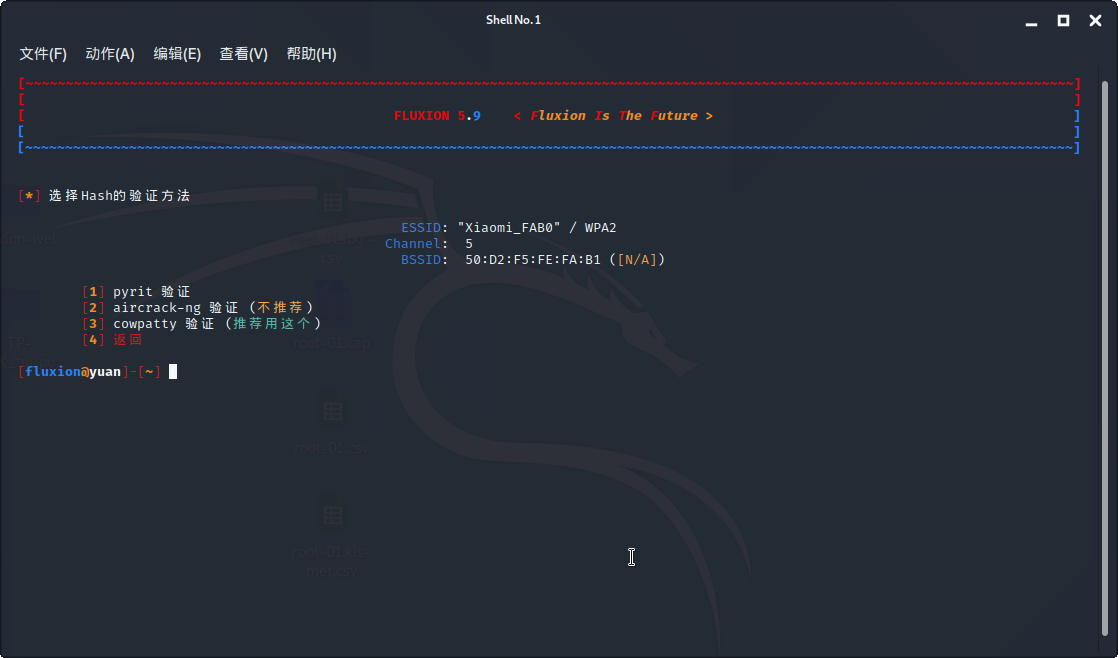This screenshot has width=1118, height=658.
Task: Click the WPA2 encryption label
Action: [600, 227]
